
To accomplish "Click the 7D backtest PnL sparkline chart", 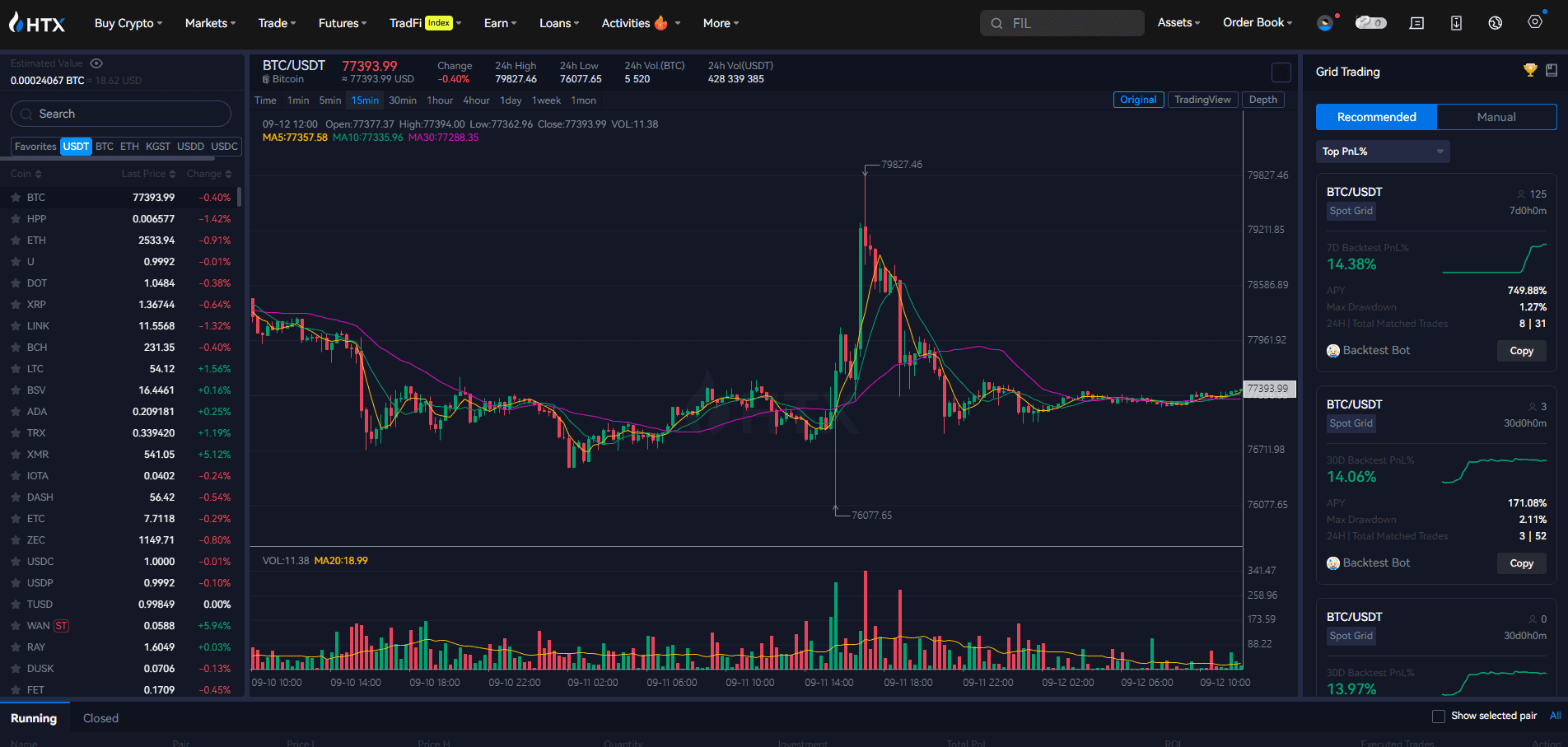I will (x=1494, y=259).
